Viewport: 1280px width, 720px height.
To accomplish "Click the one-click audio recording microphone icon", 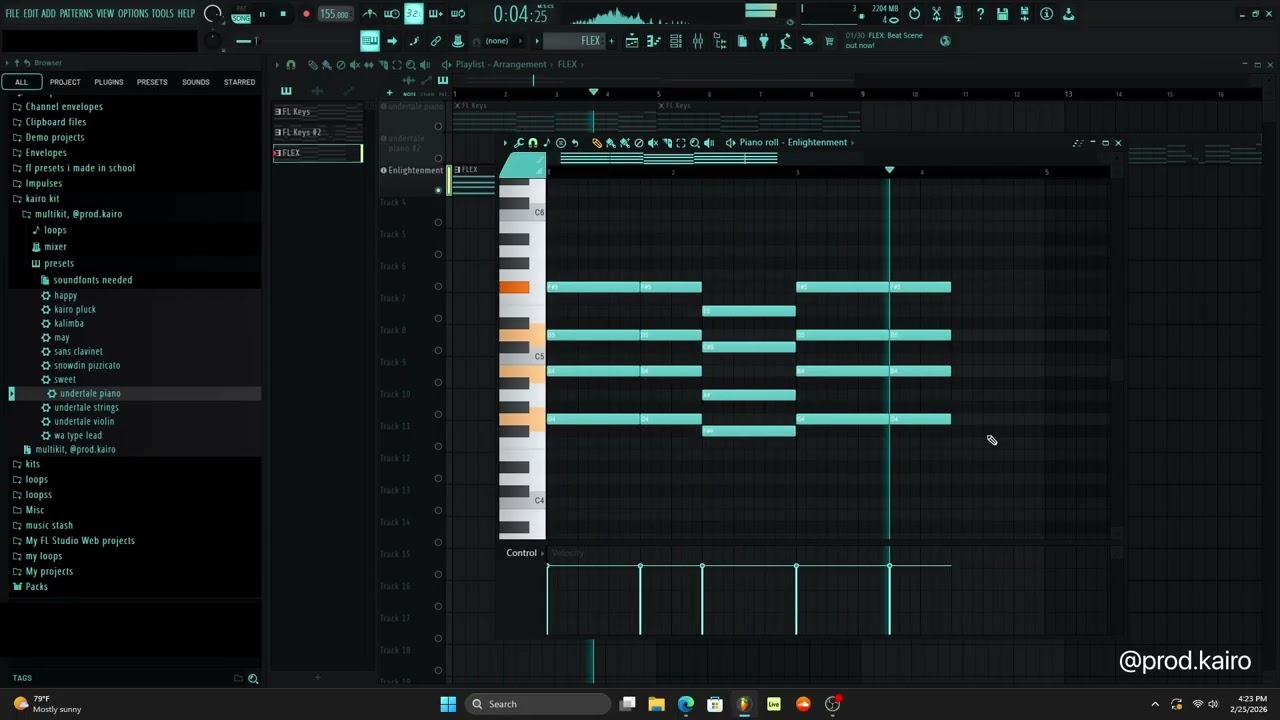I will (x=958, y=14).
